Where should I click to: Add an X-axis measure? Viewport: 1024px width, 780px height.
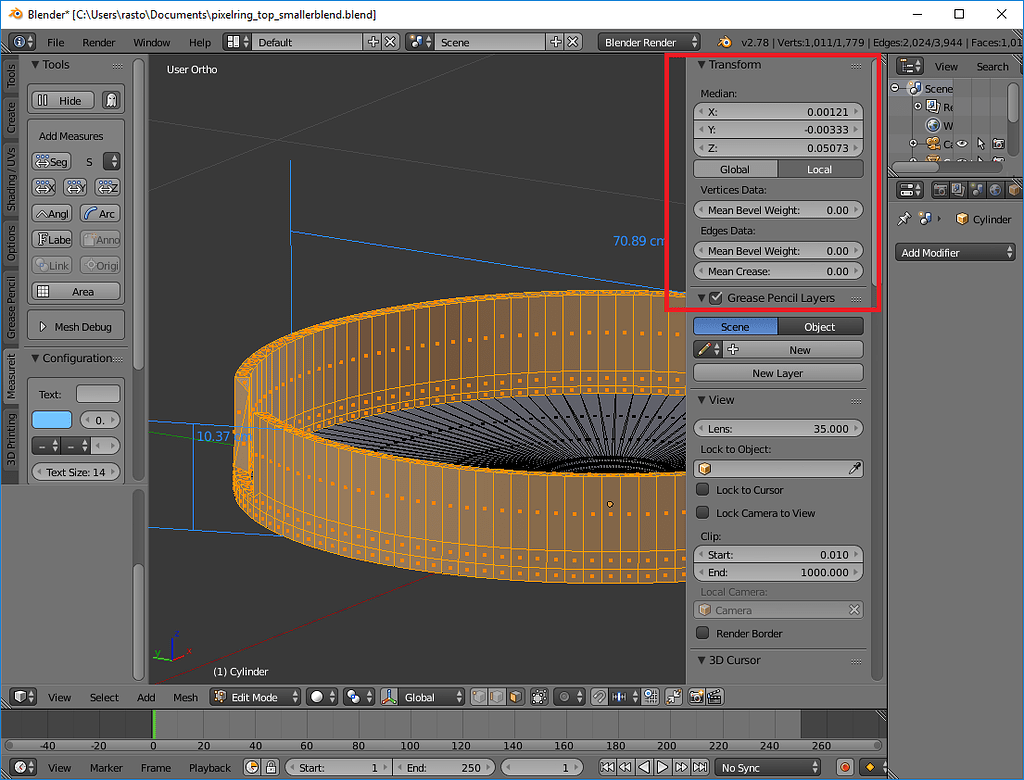pos(44,188)
